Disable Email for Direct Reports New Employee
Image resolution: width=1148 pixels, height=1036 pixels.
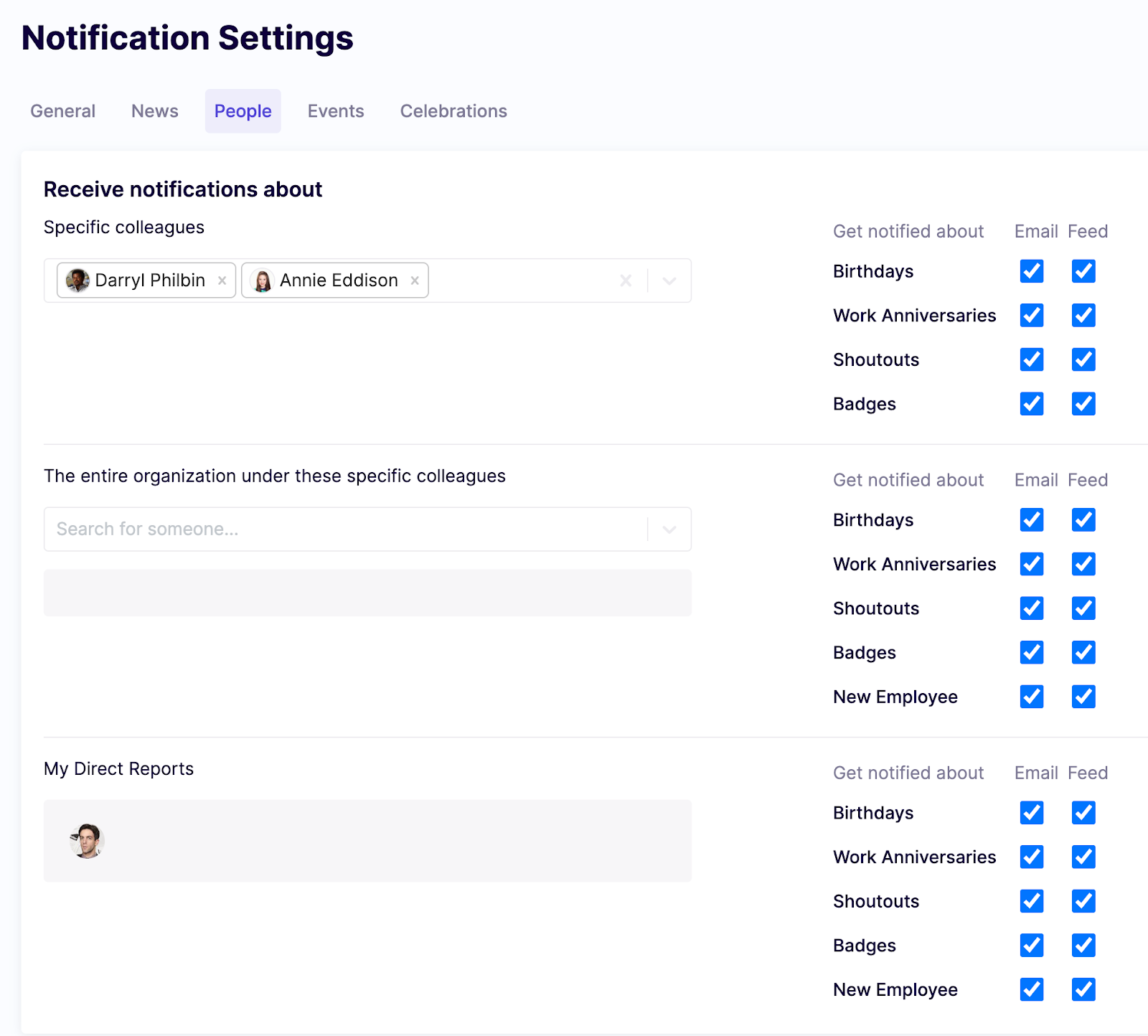click(1032, 989)
